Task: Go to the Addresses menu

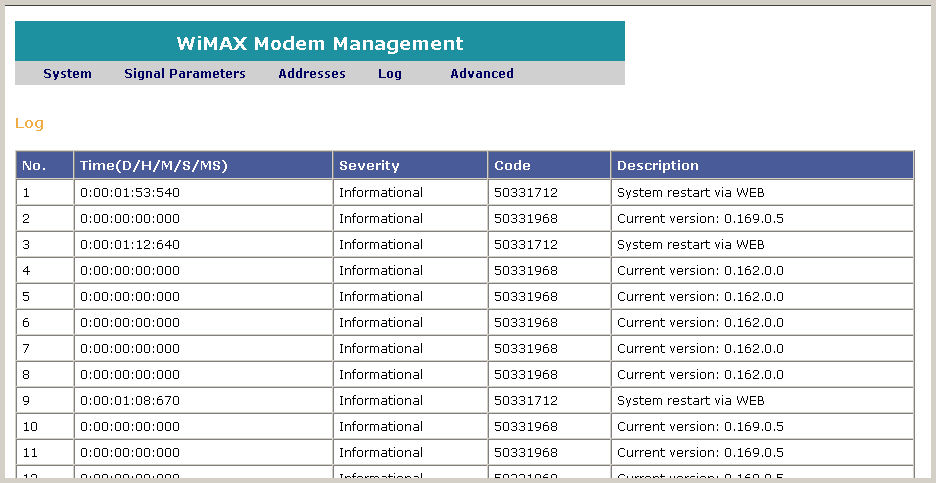Action: (311, 73)
